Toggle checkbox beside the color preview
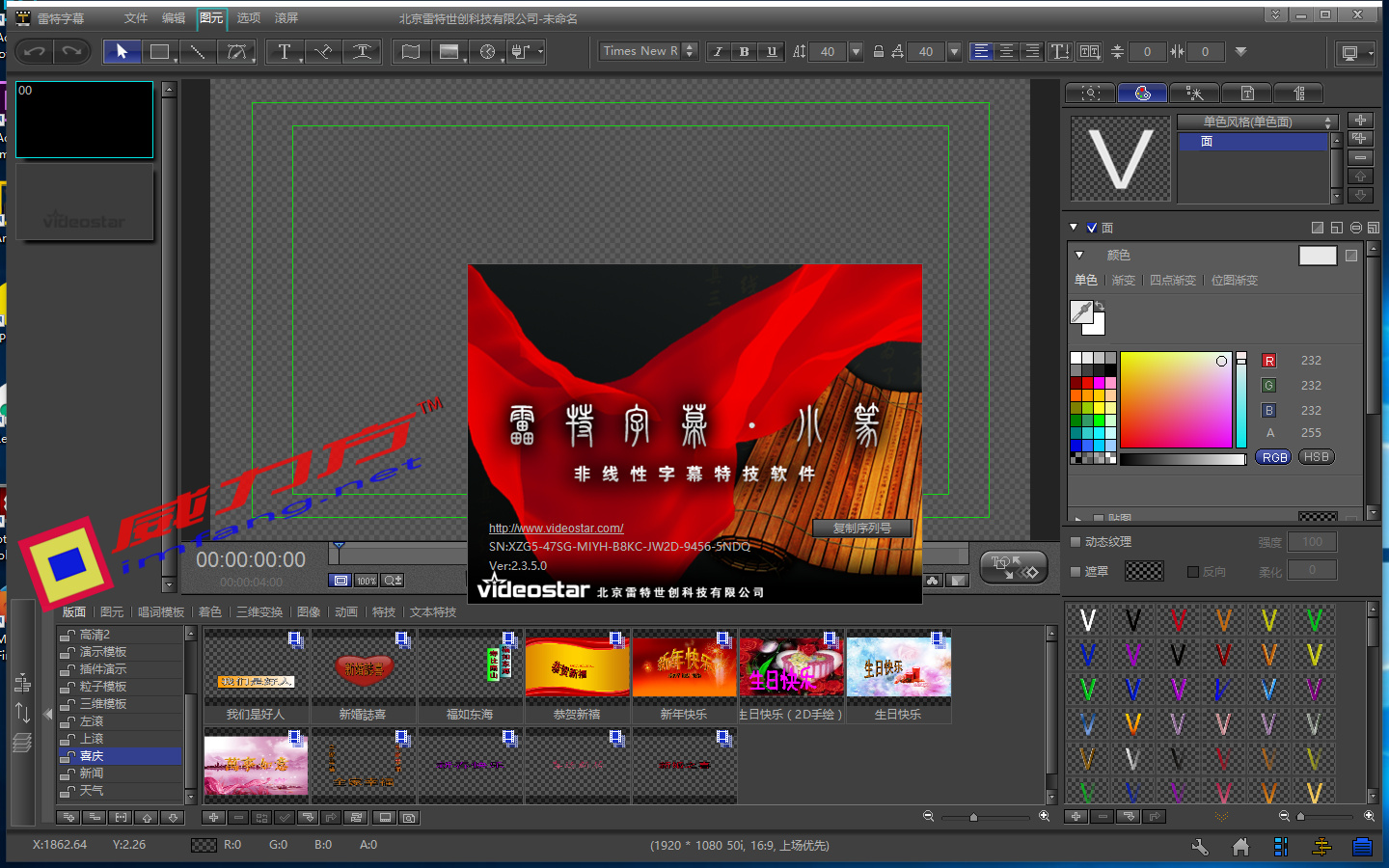 [x=1351, y=256]
